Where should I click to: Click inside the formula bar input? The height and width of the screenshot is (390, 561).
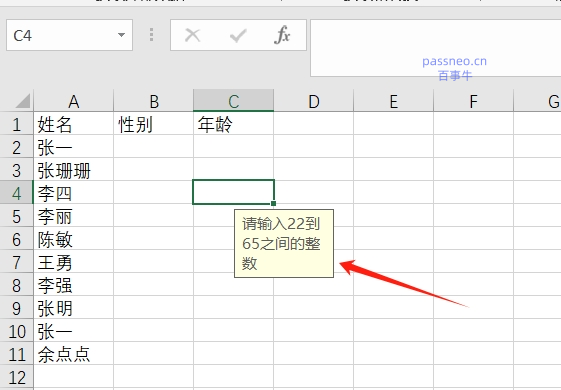click(x=435, y=48)
